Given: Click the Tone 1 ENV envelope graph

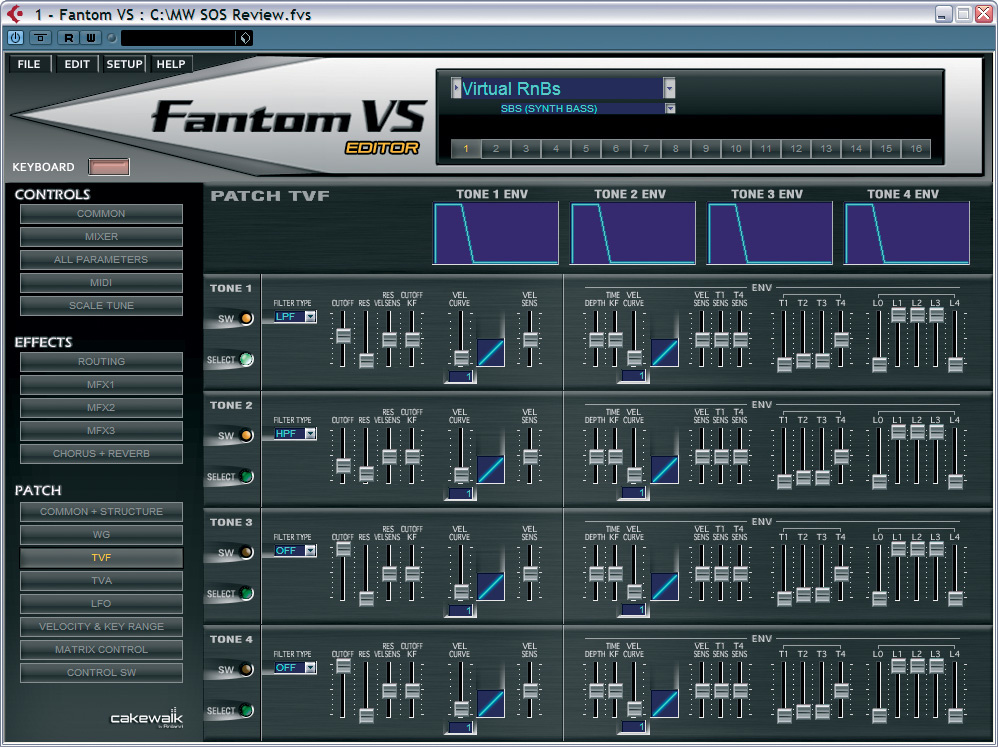Looking at the screenshot, I should click(495, 233).
